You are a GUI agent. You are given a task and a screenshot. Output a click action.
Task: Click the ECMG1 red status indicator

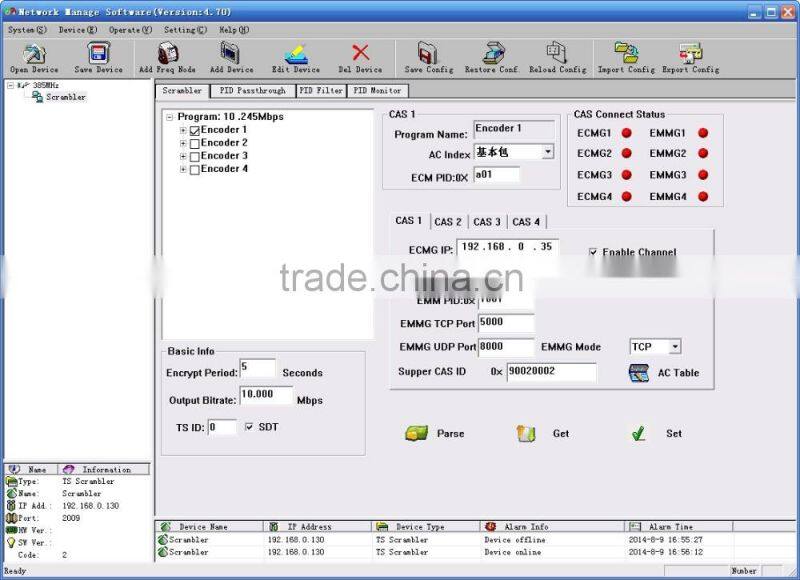(627, 133)
